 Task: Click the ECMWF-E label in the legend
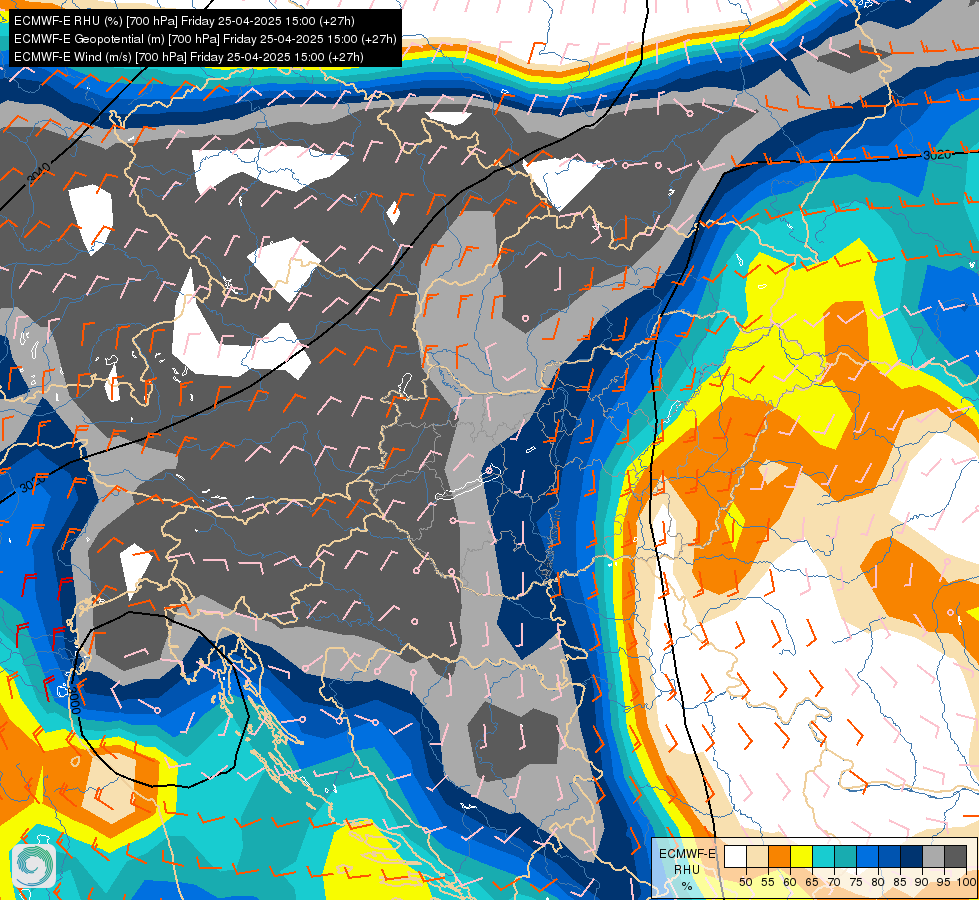pyautogui.click(x=687, y=853)
